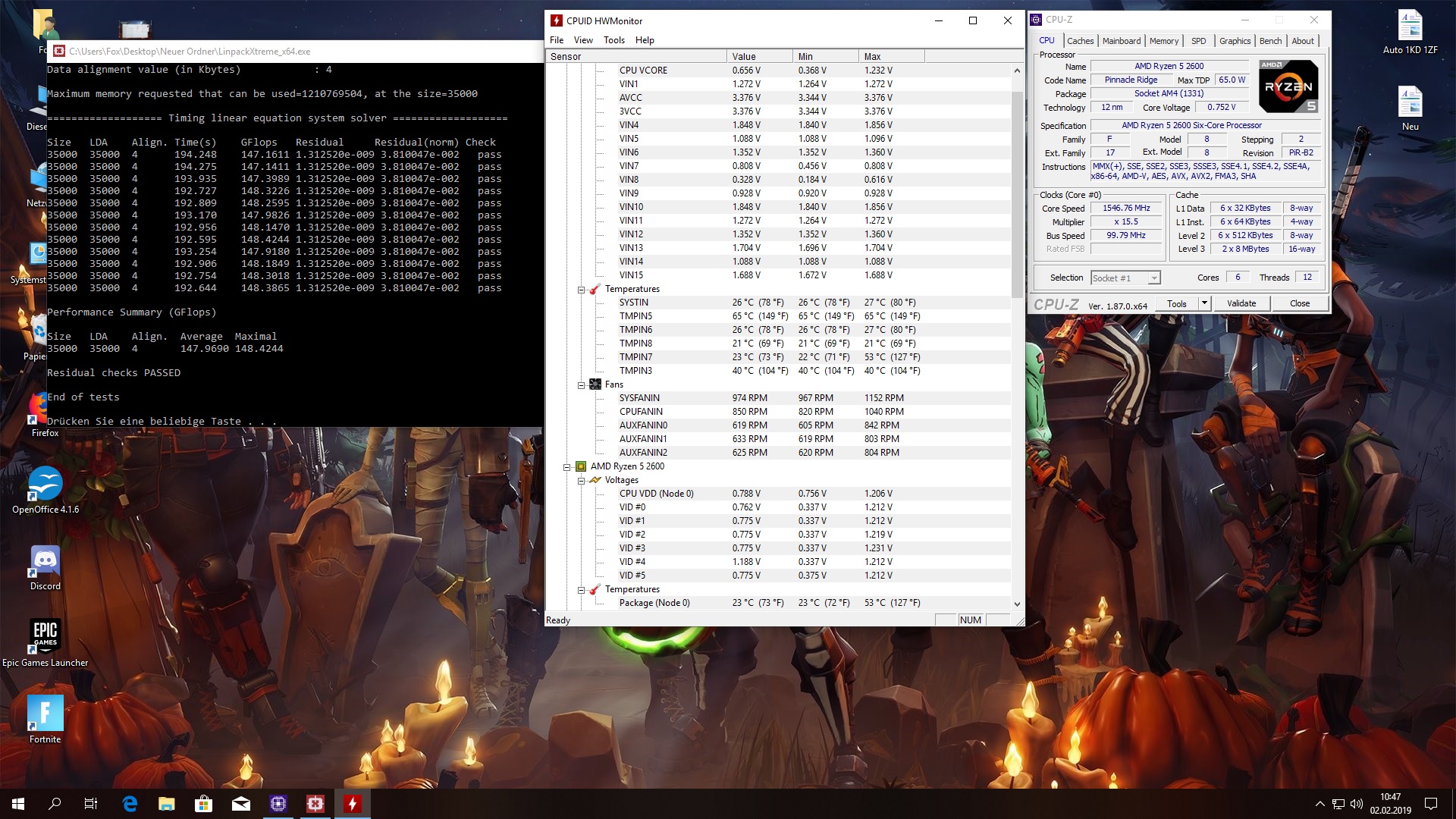Open the Auto 1KD 1ZF desktop file

(1410, 29)
